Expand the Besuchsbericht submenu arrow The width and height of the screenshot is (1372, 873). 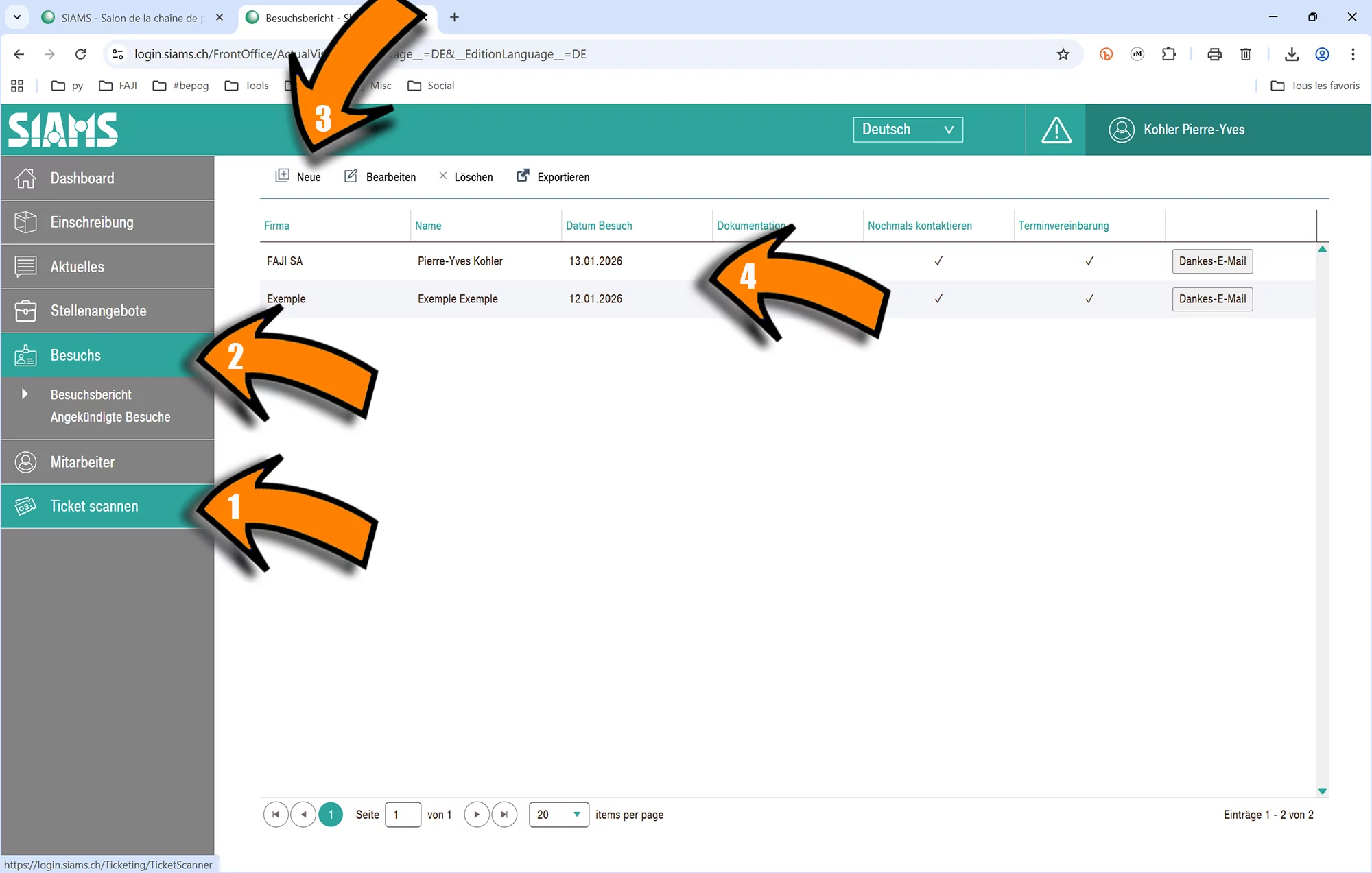tap(25, 394)
